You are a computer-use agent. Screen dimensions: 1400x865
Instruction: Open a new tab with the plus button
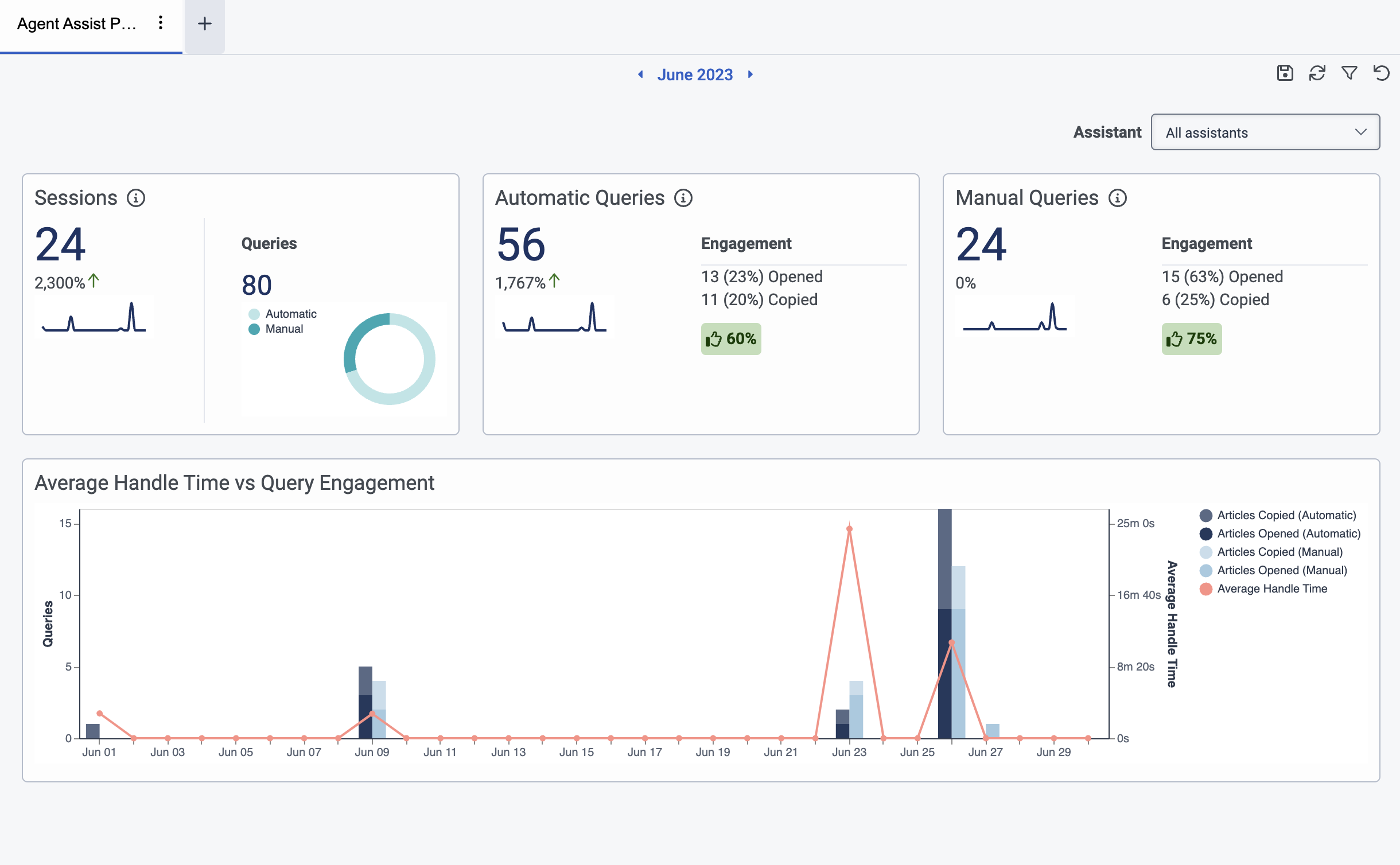(x=204, y=24)
